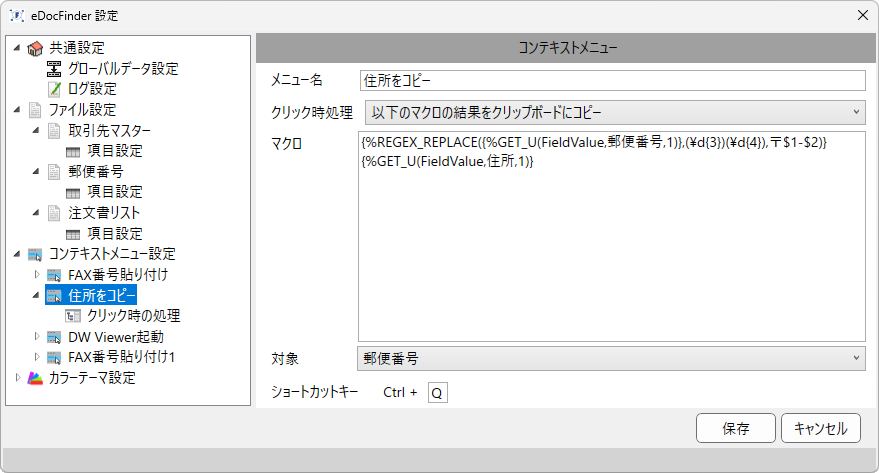The image size is (879, 473).
Task: Click the 保存 button
Action: pos(735,428)
